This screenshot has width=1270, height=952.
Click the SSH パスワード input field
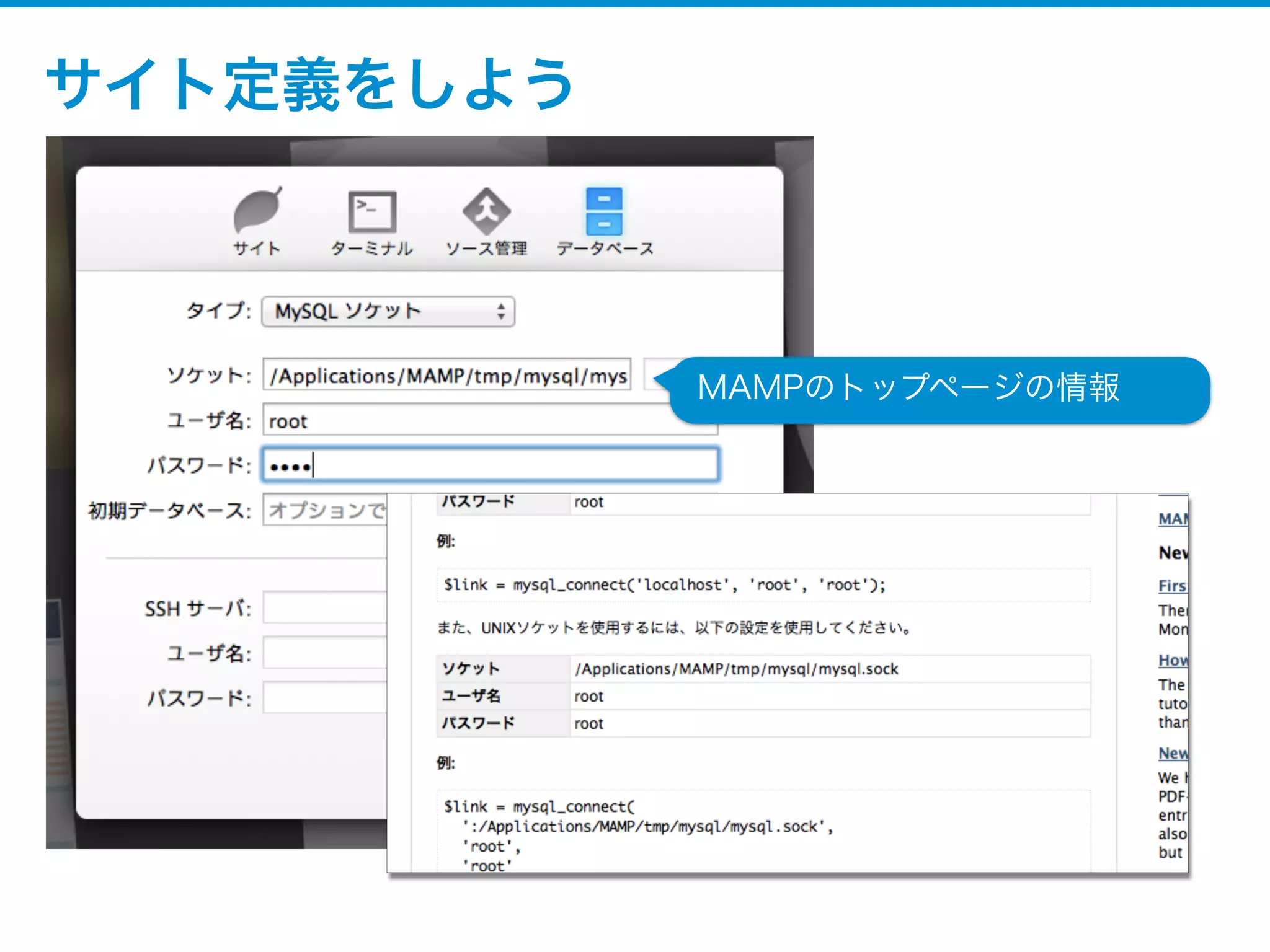coord(325,697)
